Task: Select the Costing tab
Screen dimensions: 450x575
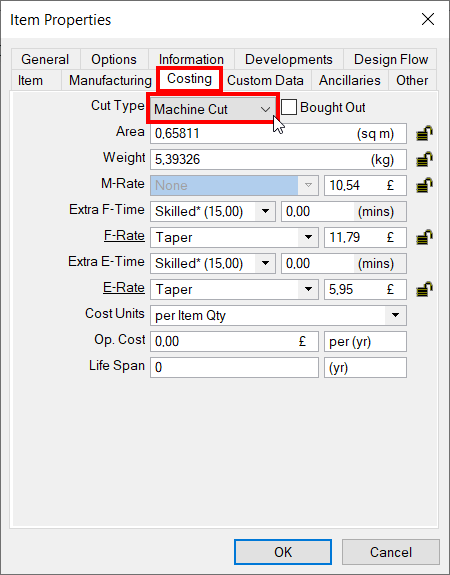Action: [189, 79]
